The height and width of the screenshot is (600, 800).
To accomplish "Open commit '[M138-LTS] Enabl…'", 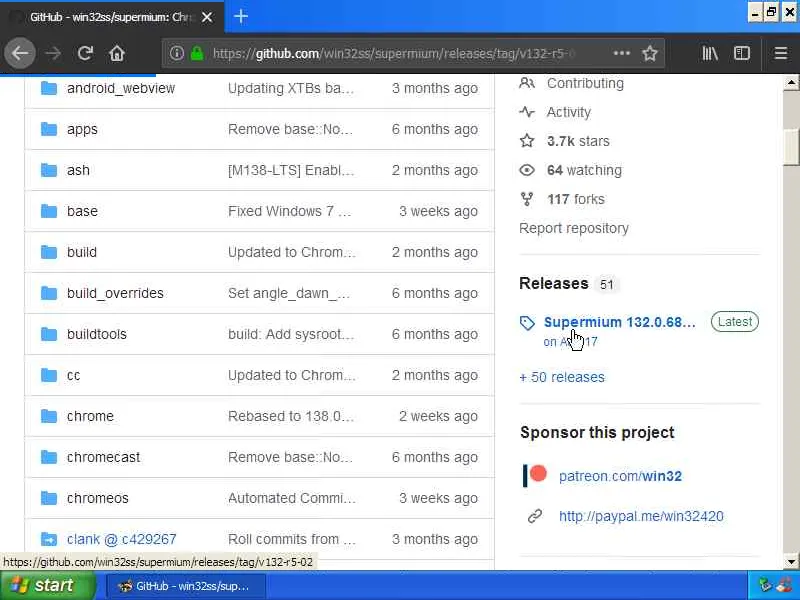I will (291, 170).
